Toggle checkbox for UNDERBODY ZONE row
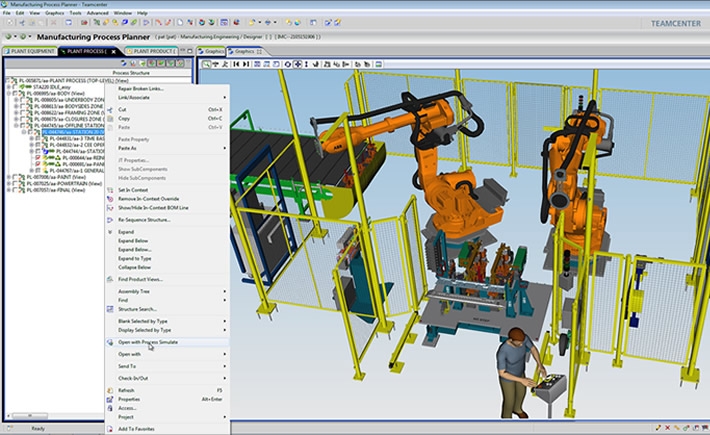 pyautogui.click(x=23, y=100)
